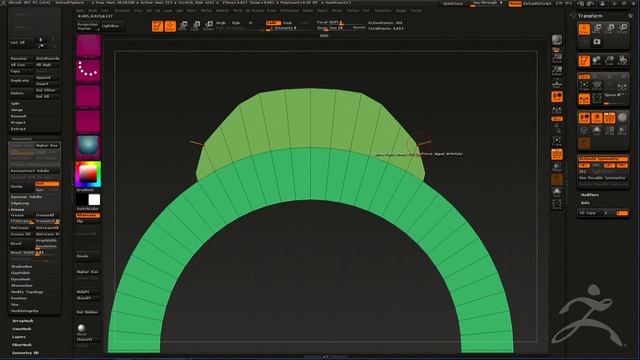The width and height of the screenshot is (640, 360).
Task: Collapse the Crease subsection
Action: 18,209
